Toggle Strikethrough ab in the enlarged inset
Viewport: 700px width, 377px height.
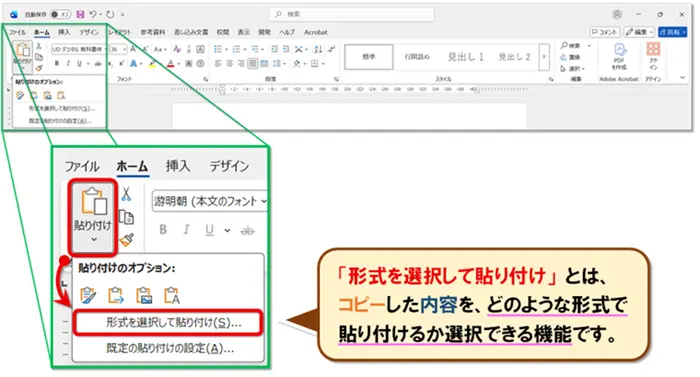[247, 230]
